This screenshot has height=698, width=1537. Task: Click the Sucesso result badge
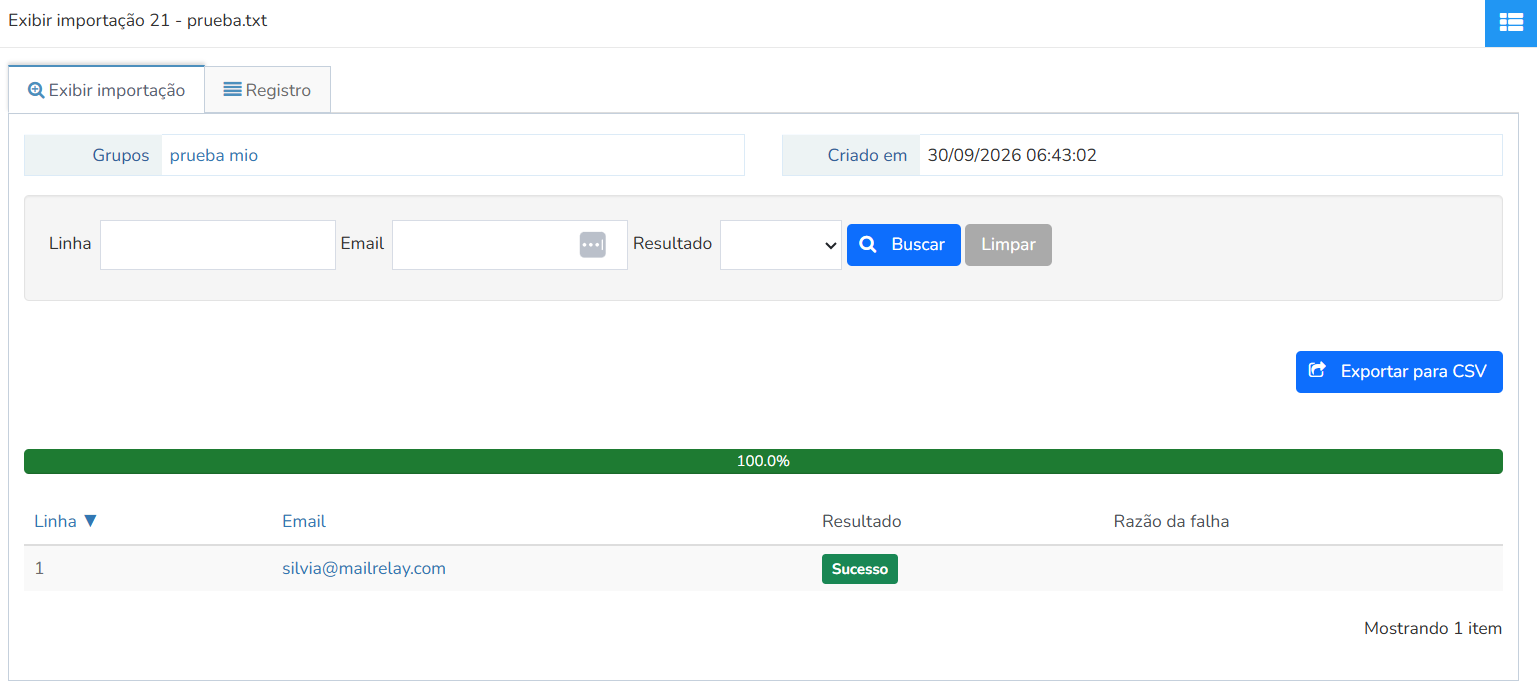point(860,569)
